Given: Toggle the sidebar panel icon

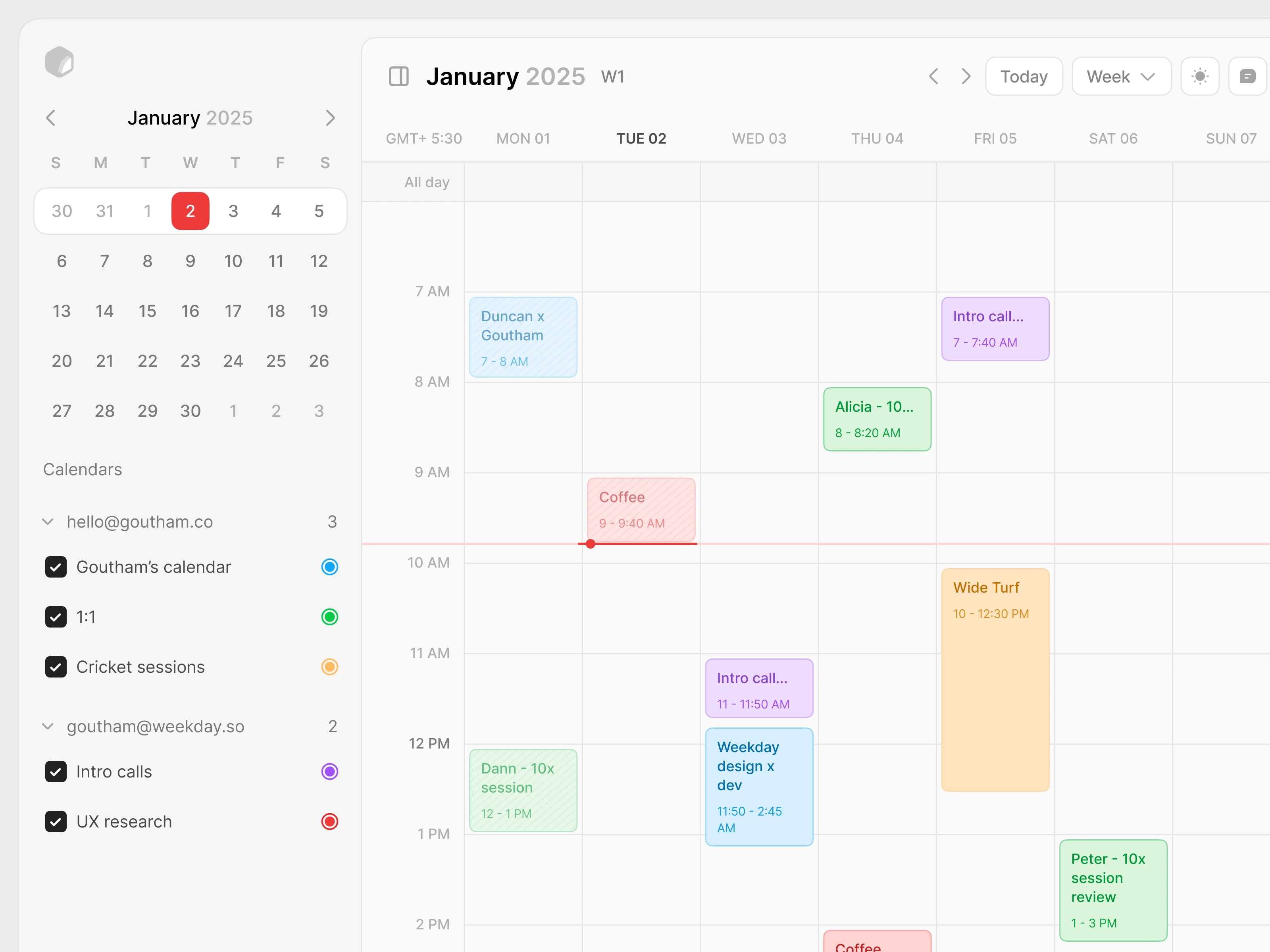Looking at the screenshot, I should pos(398,76).
